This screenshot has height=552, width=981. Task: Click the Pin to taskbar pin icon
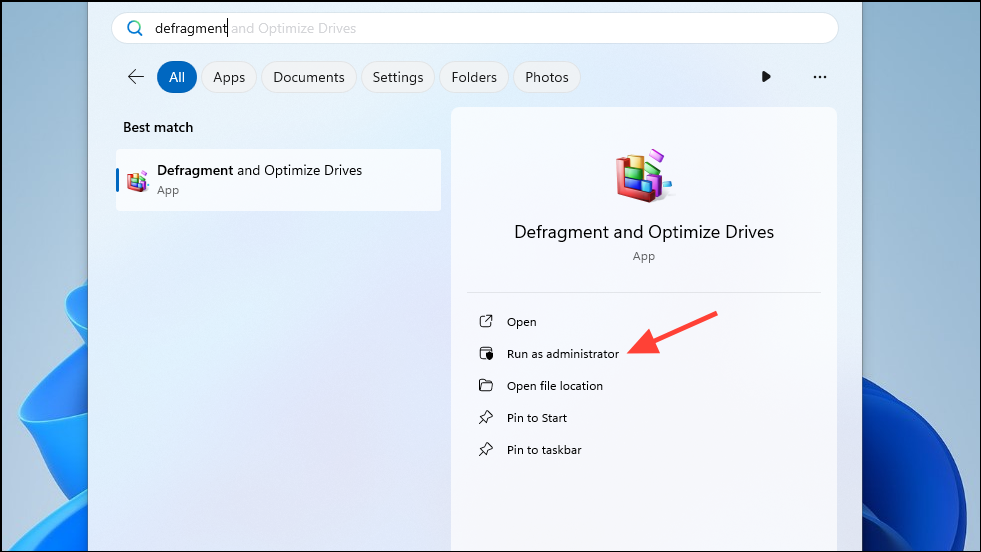tap(486, 449)
